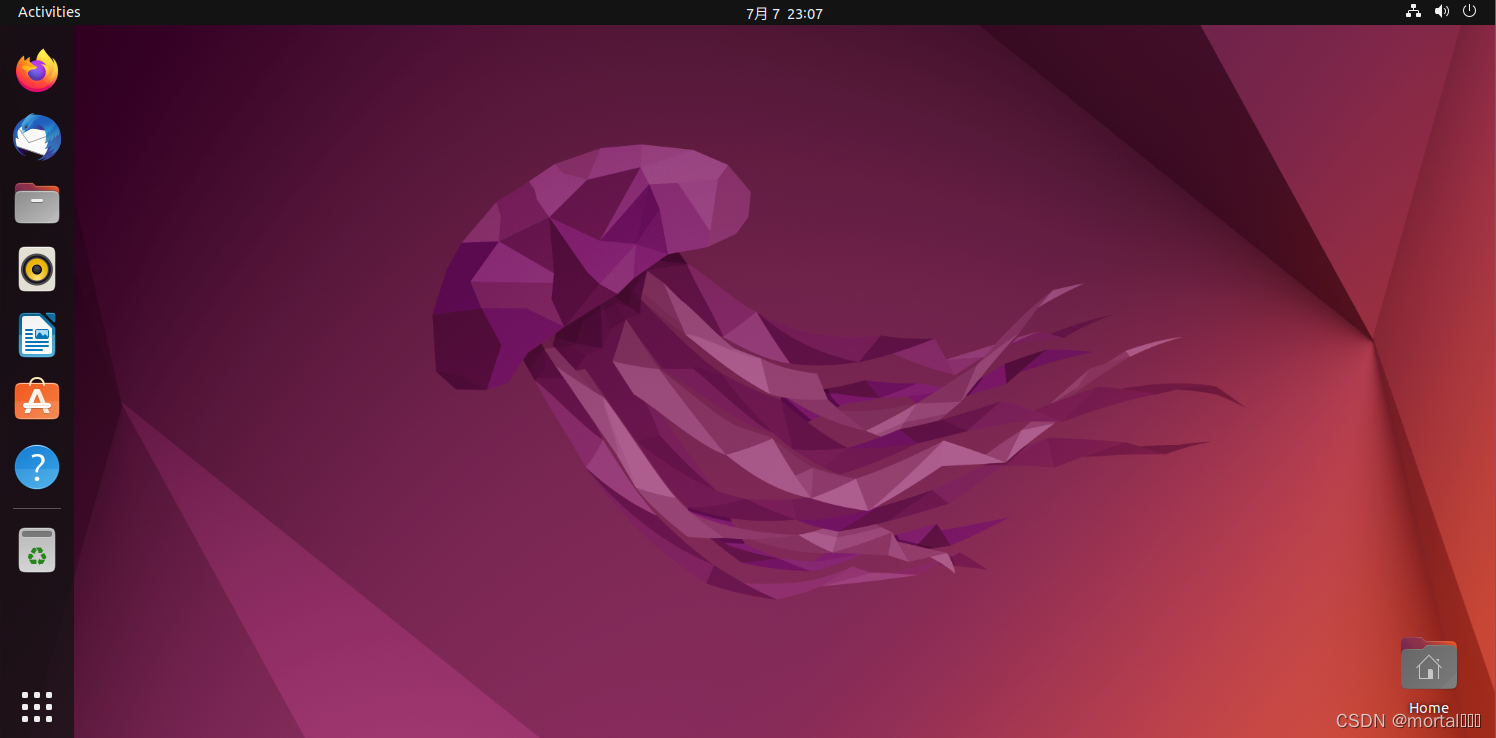
Task: Open Ubuntu Software store icon
Action: tap(37, 399)
